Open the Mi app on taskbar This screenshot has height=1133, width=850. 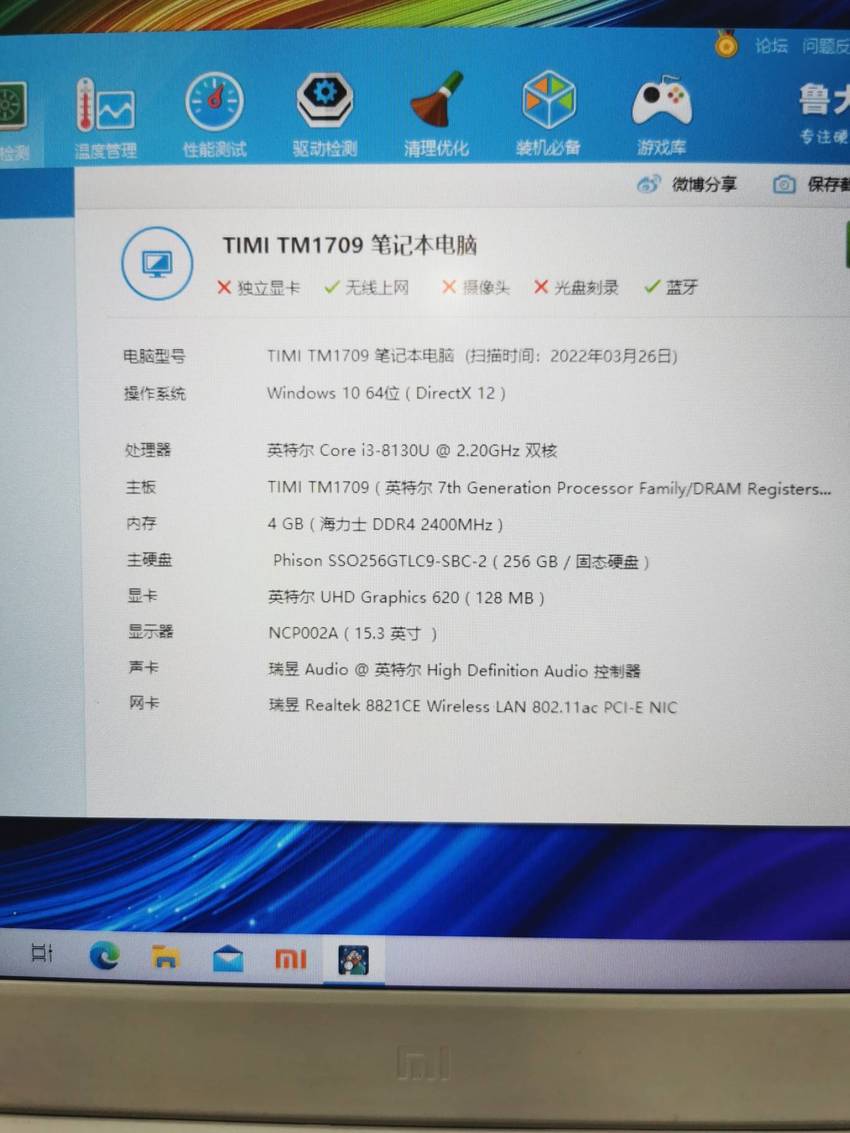click(291, 959)
